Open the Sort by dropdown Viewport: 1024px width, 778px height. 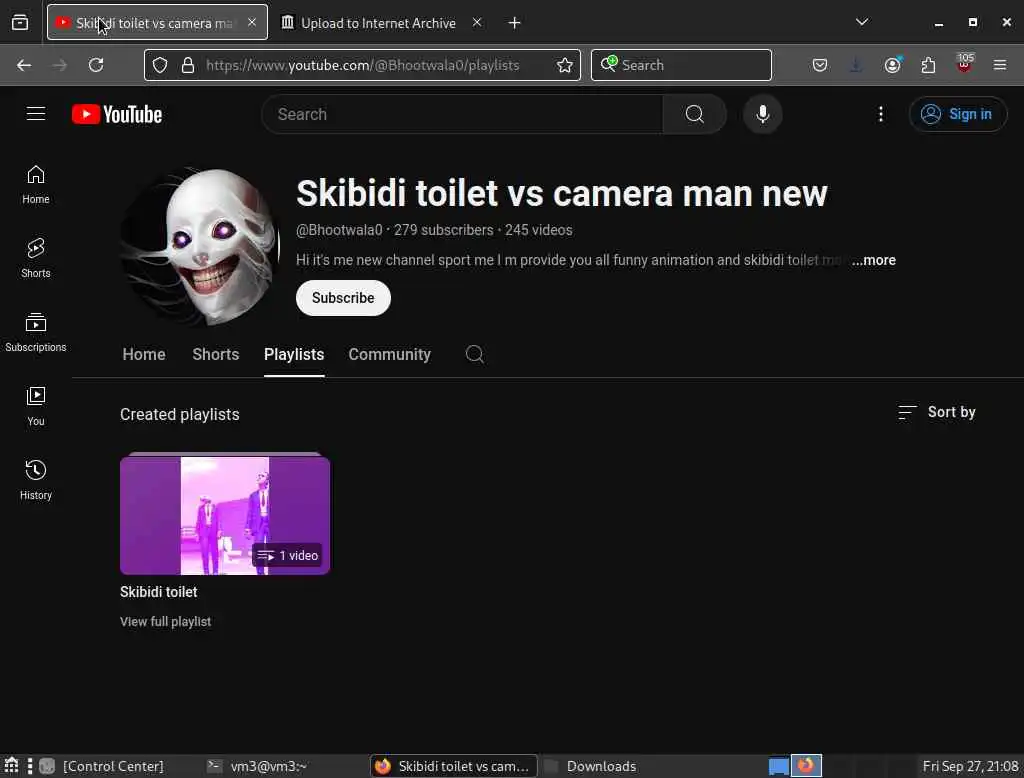click(x=936, y=412)
